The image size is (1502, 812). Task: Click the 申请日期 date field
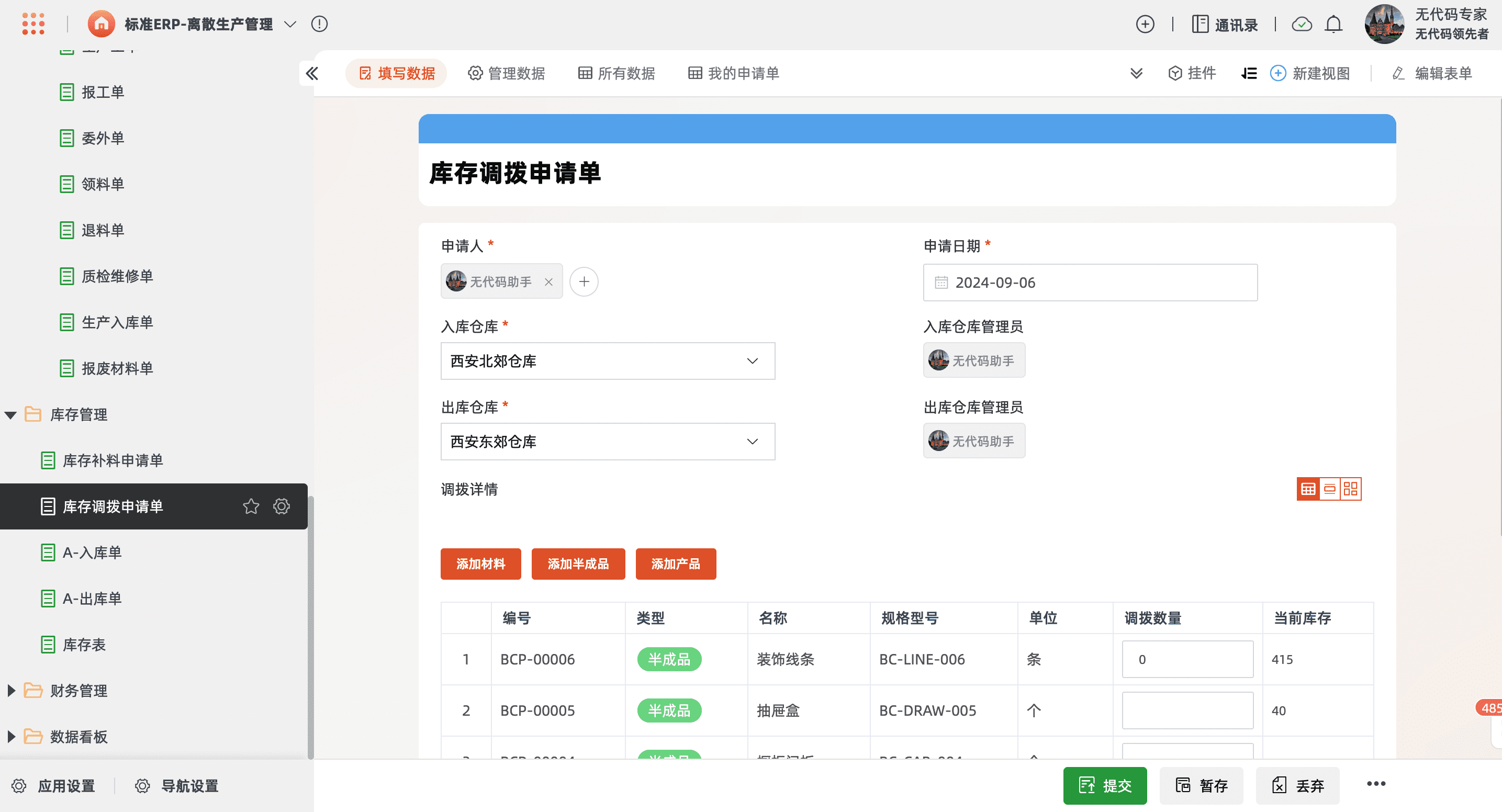click(1089, 283)
